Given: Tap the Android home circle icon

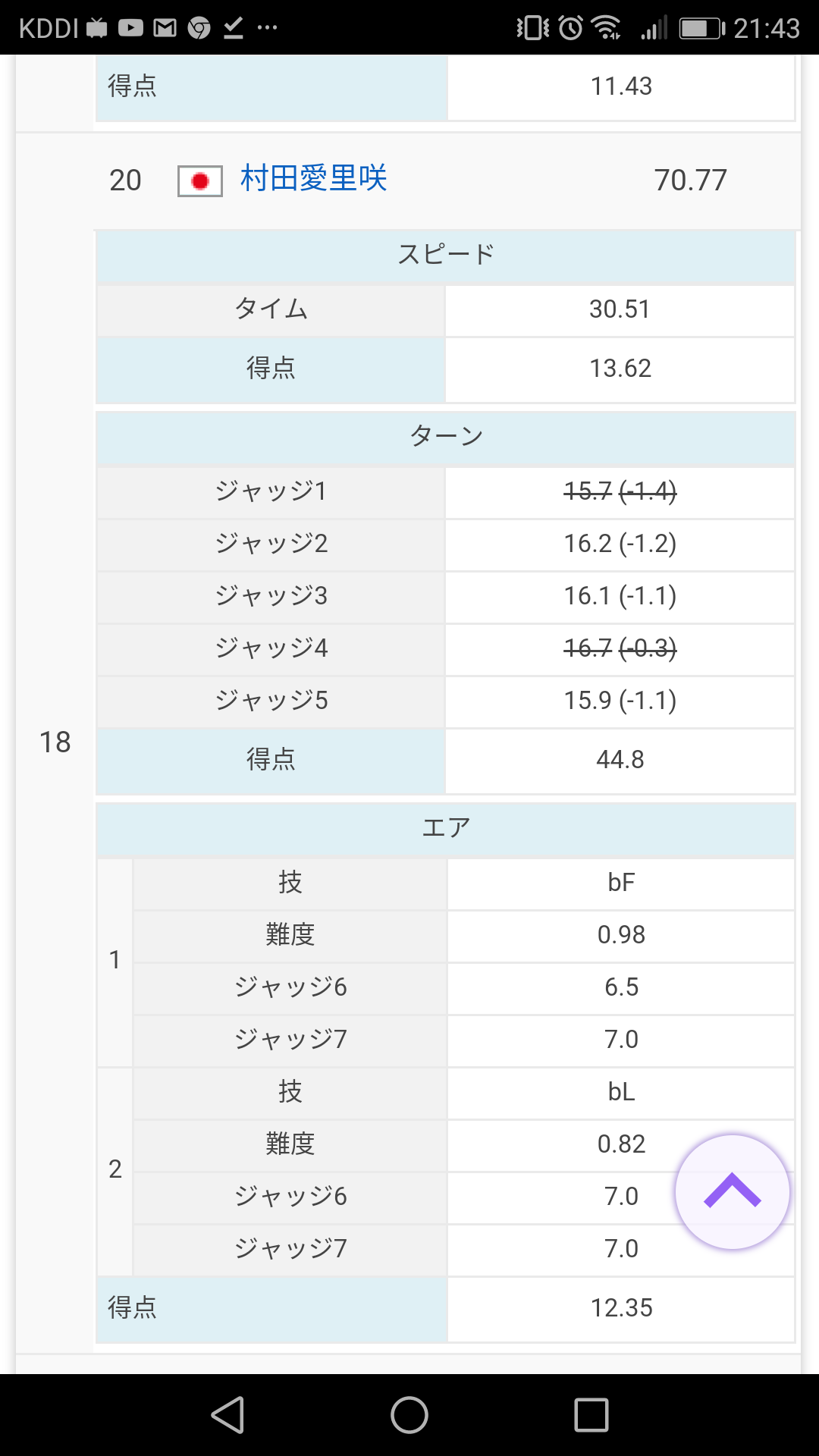Looking at the screenshot, I should (409, 1415).
